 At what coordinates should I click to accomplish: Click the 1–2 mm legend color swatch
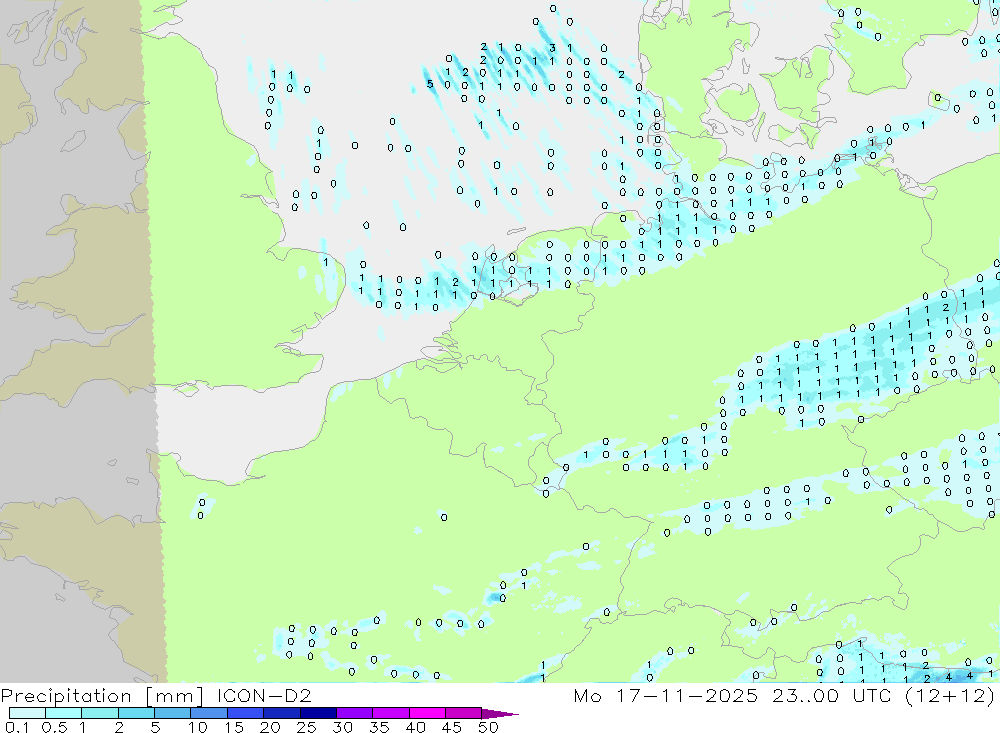pos(100,713)
